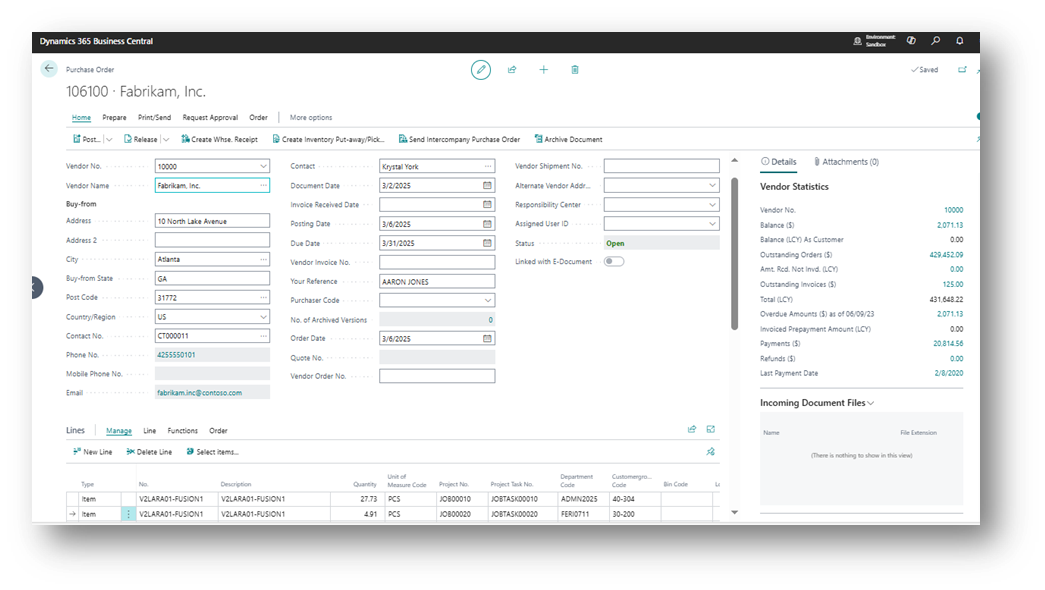The height and width of the screenshot is (590, 1045).
Task: Open Payments value 20,814.56
Action: (x=948, y=343)
